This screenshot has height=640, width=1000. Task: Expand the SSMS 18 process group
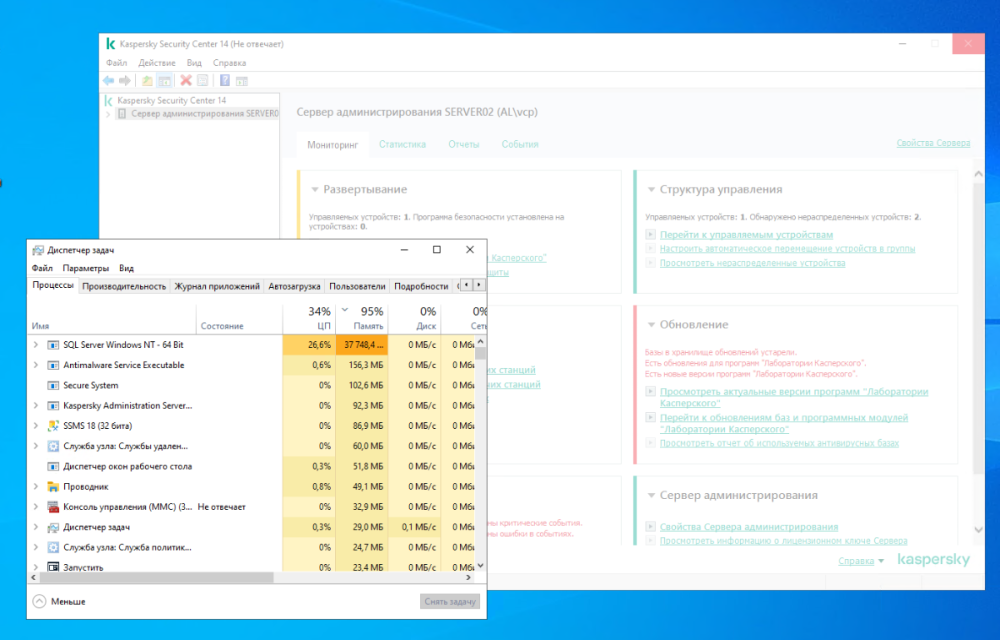(x=36, y=426)
